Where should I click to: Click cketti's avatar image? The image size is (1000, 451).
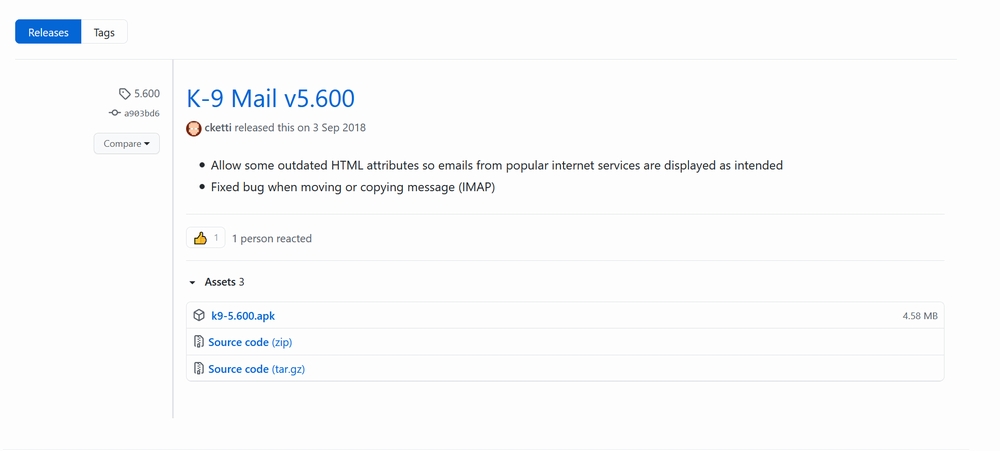tap(194, 128)
